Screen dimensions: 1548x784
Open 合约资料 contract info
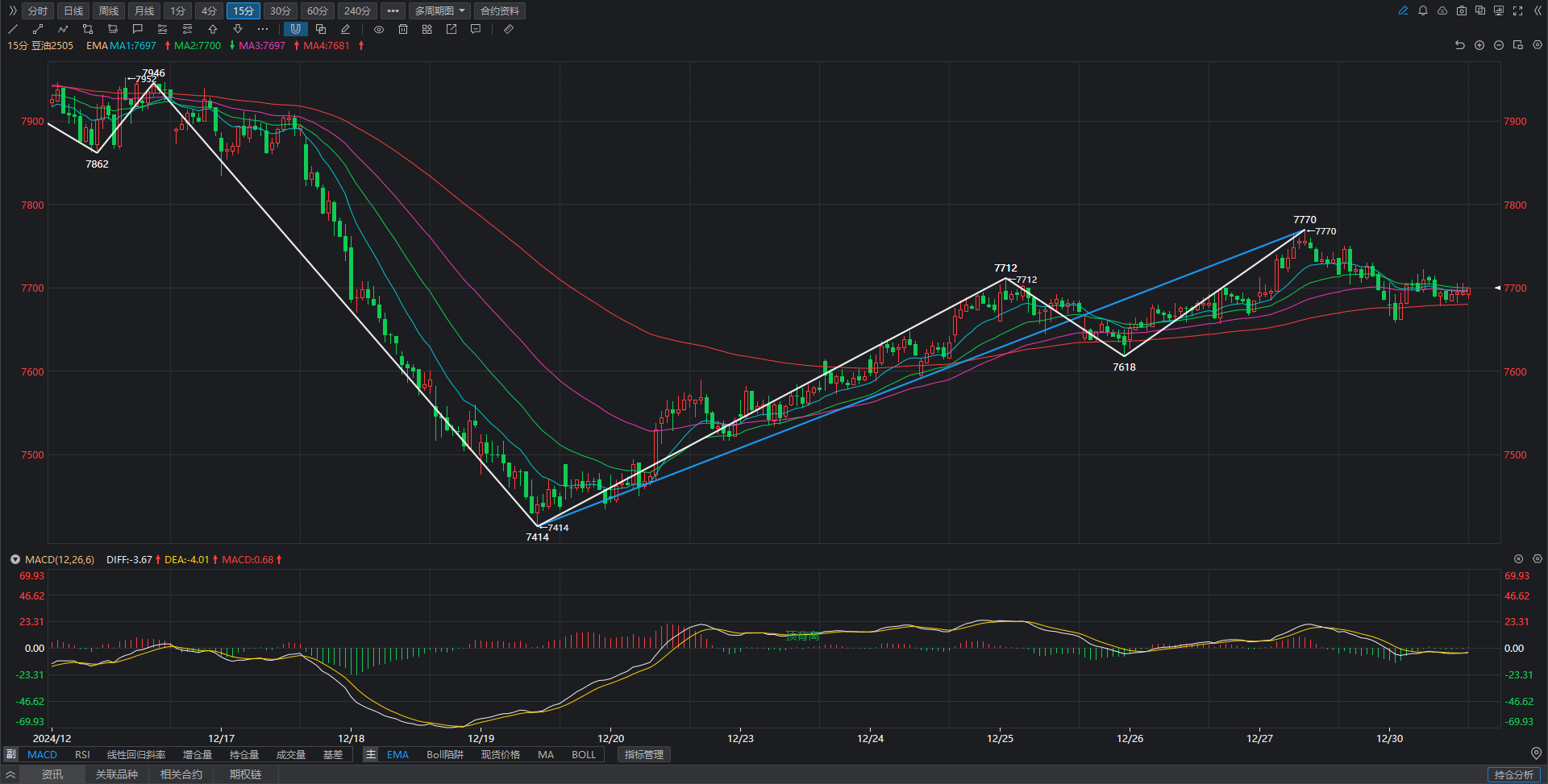pos(500,10)
